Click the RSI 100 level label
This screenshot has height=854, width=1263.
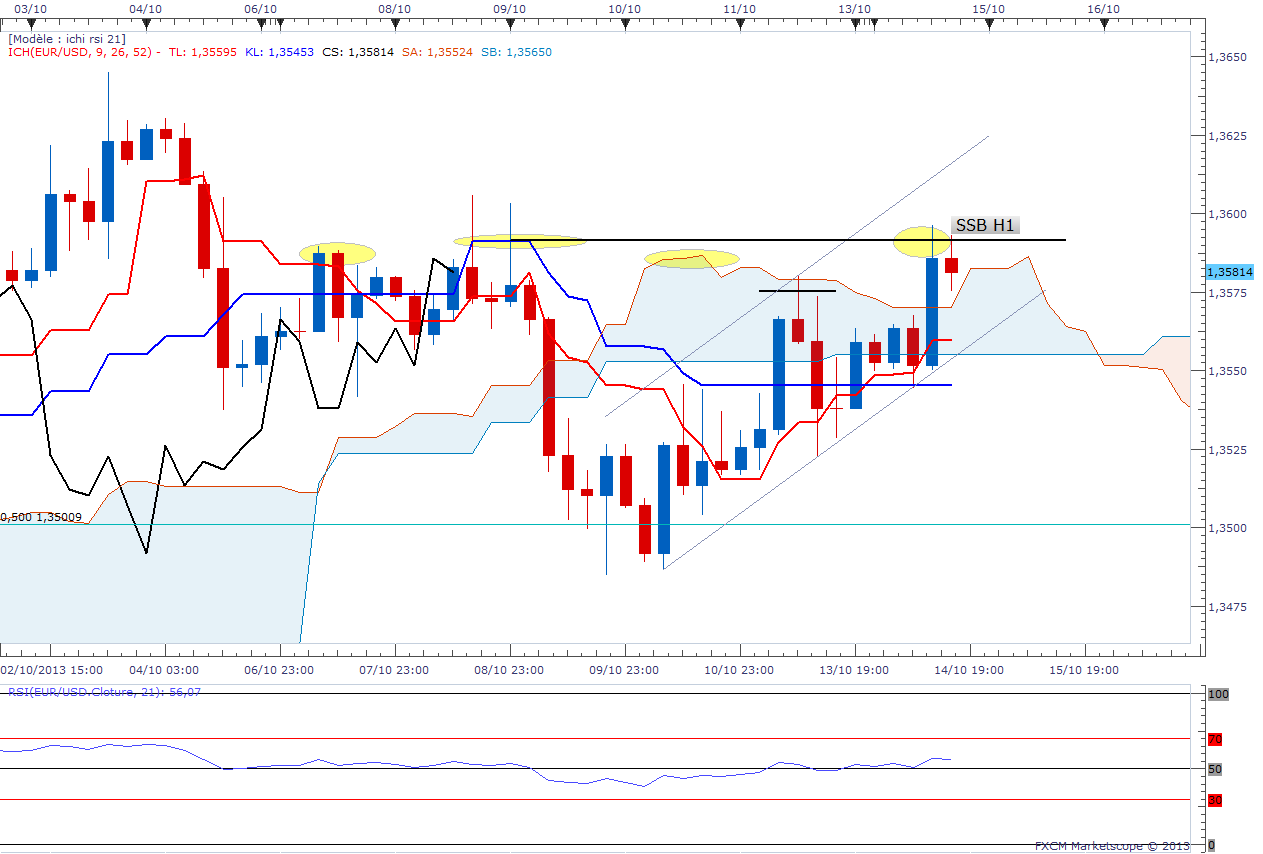(1218, 694)
